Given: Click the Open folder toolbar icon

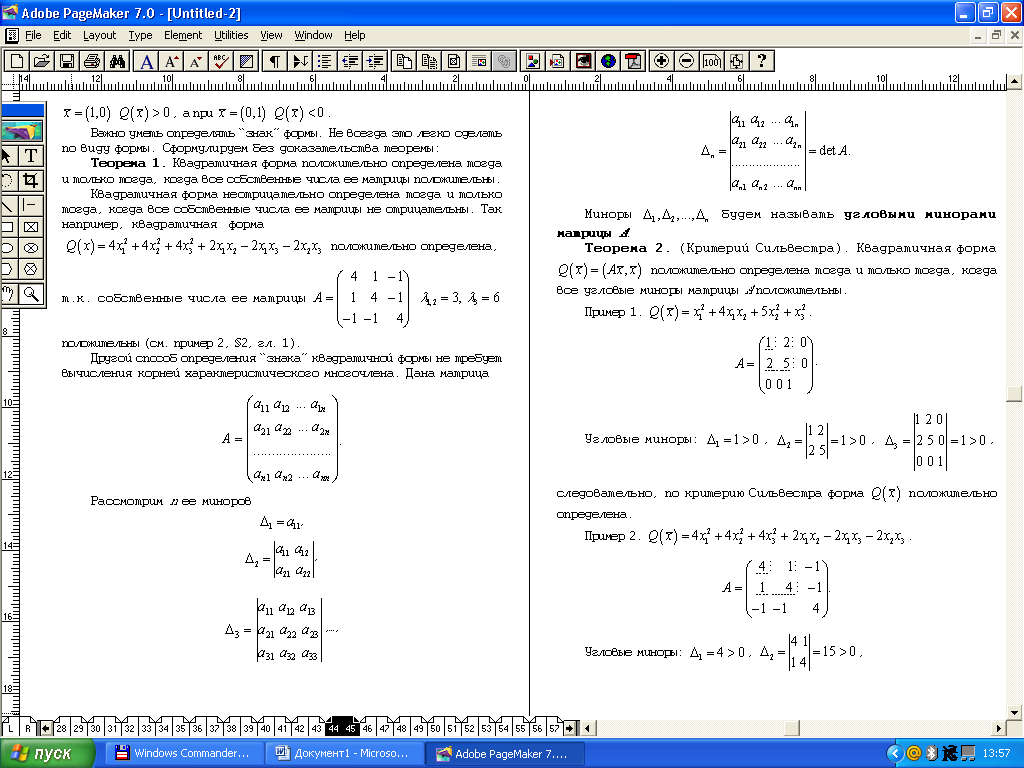Looking at the screenshot, I should [42, 61].
